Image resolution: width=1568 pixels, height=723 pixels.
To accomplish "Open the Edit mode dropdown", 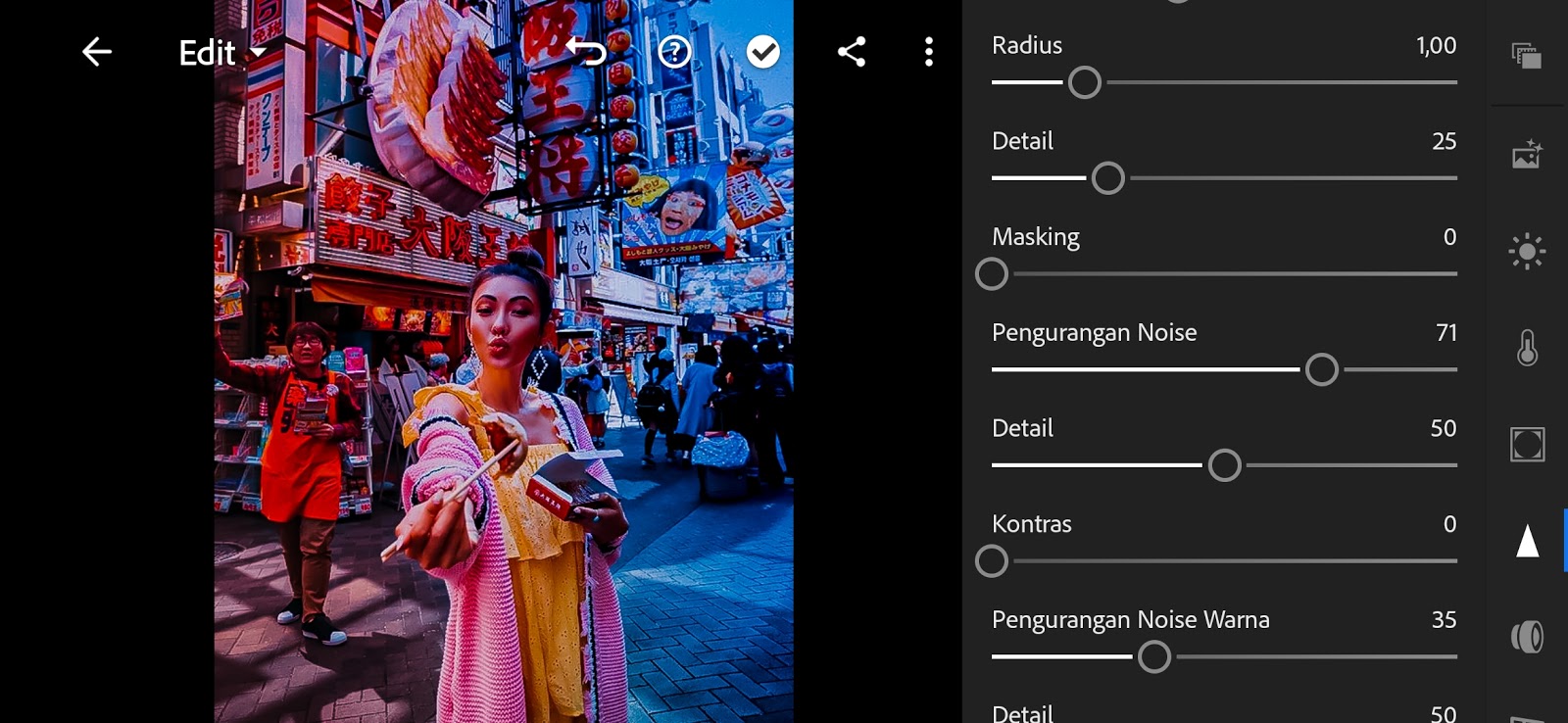I will [222, 52].
